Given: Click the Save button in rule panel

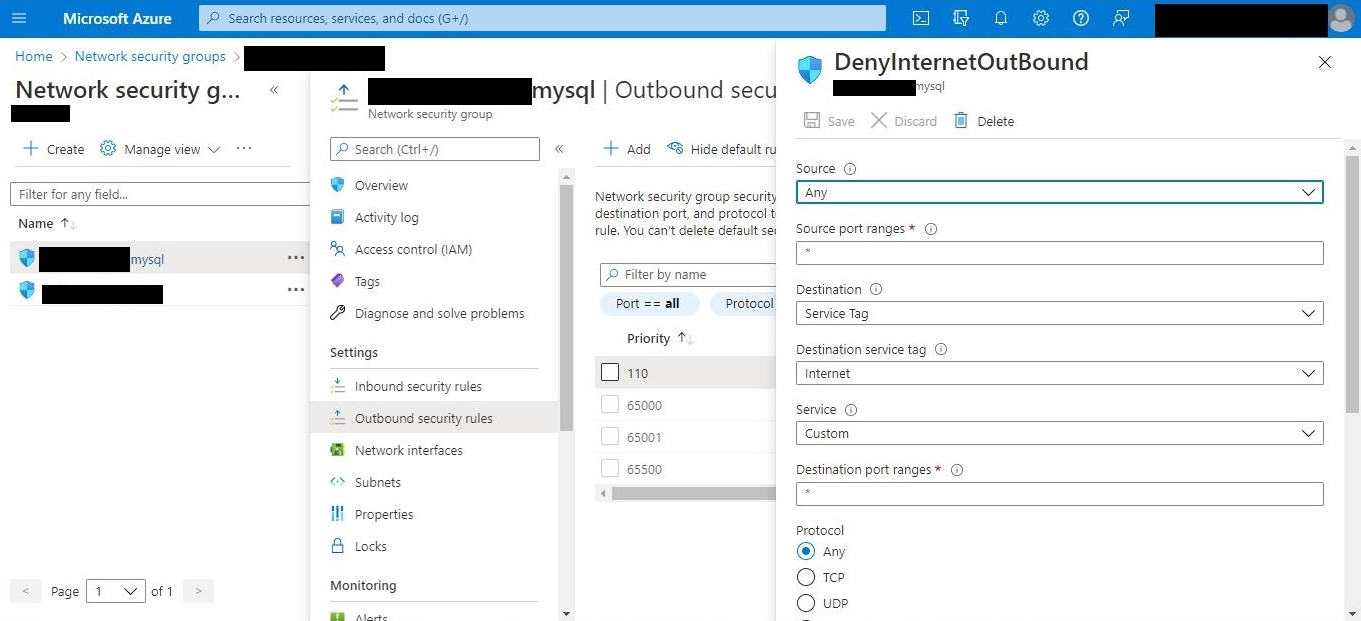Looking at the screenshot, I should [829, 121].
